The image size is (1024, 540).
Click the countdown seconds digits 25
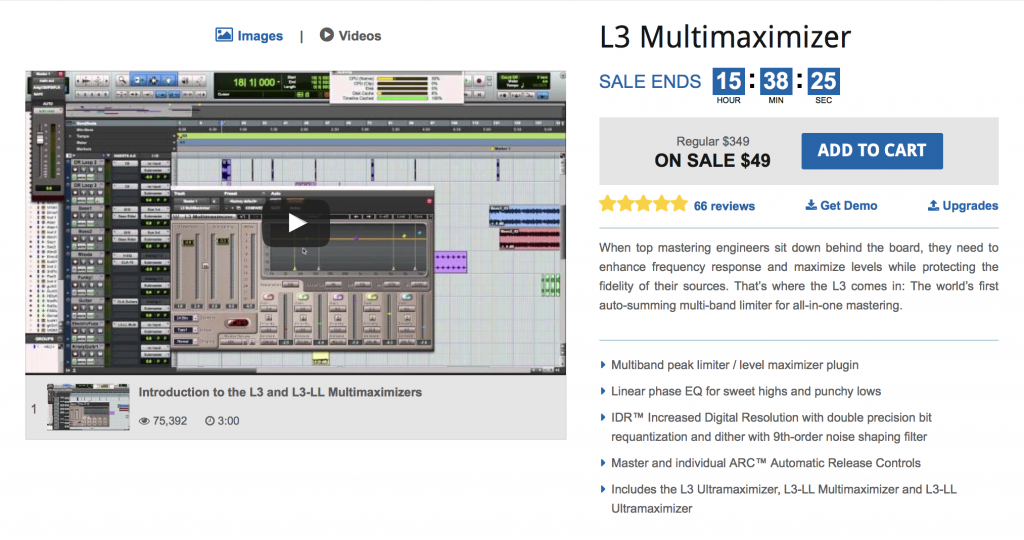coord(824,82)
